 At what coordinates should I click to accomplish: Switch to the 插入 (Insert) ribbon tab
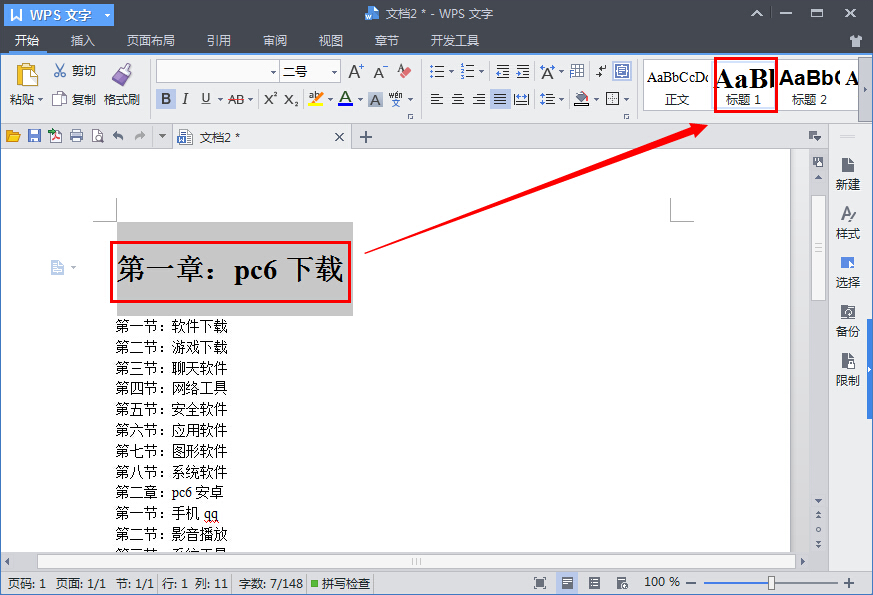coord(83,41)
